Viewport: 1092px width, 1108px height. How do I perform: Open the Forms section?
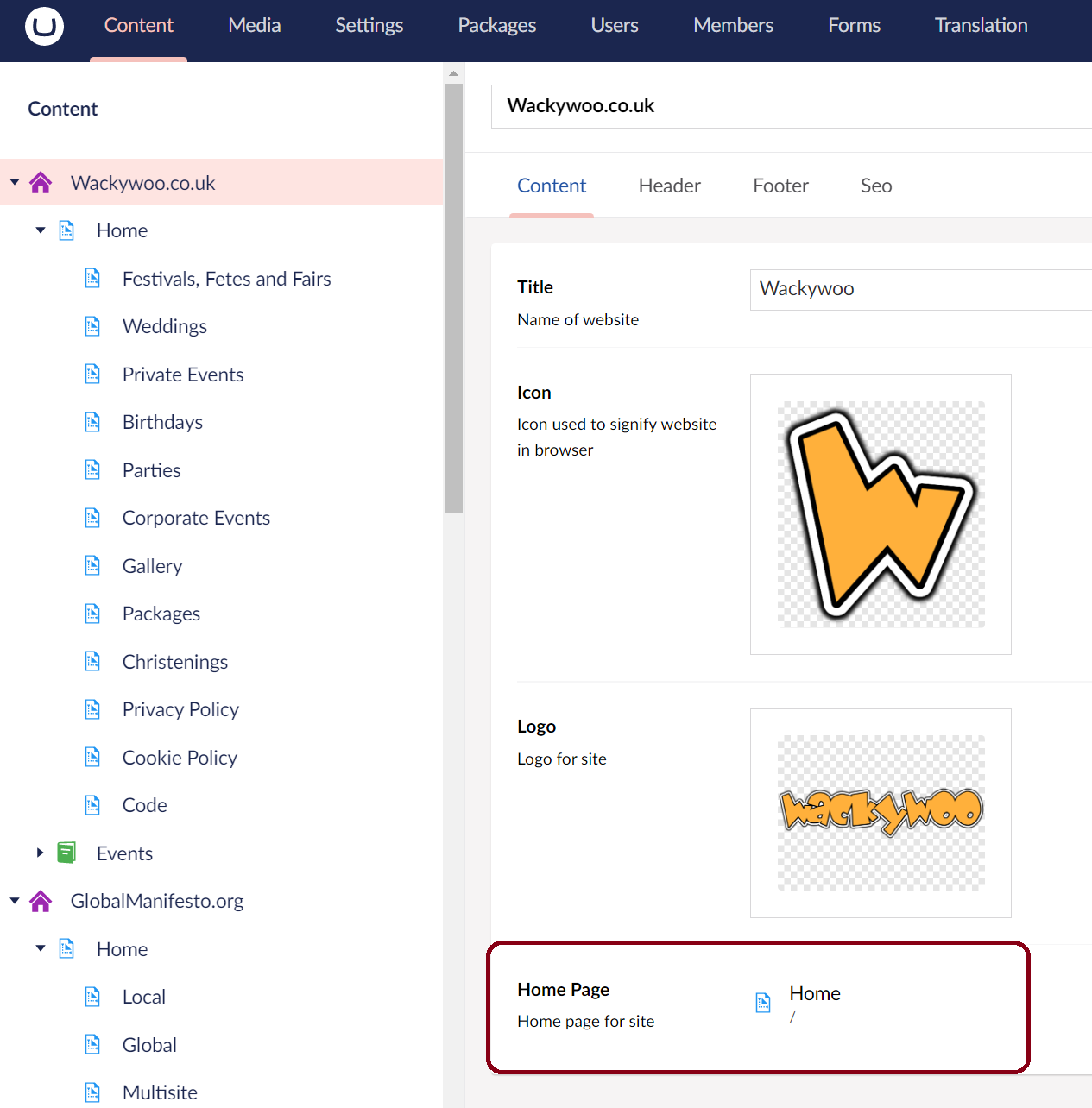(855, 26)
